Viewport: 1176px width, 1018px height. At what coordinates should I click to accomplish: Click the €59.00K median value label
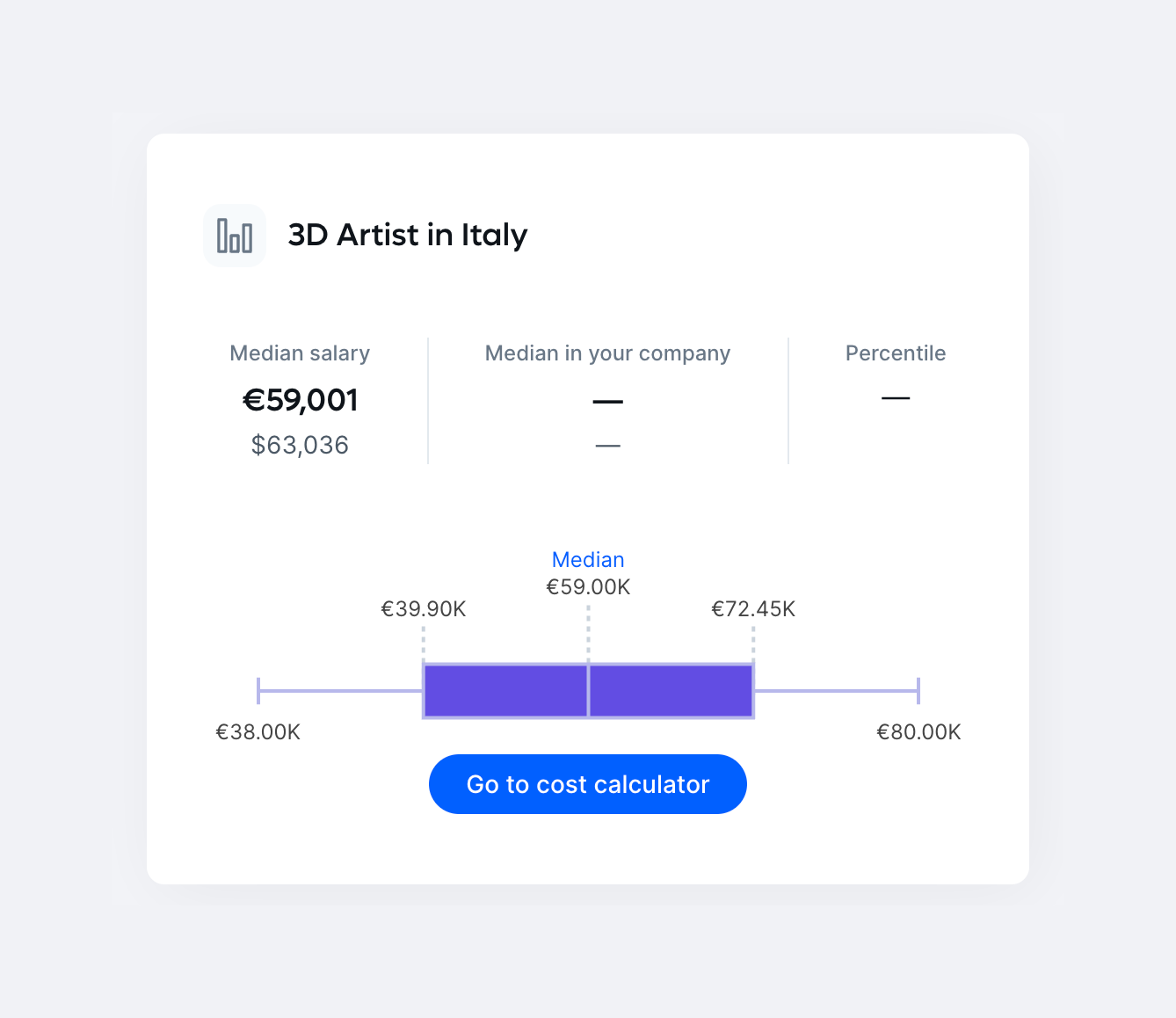[588, 587]
